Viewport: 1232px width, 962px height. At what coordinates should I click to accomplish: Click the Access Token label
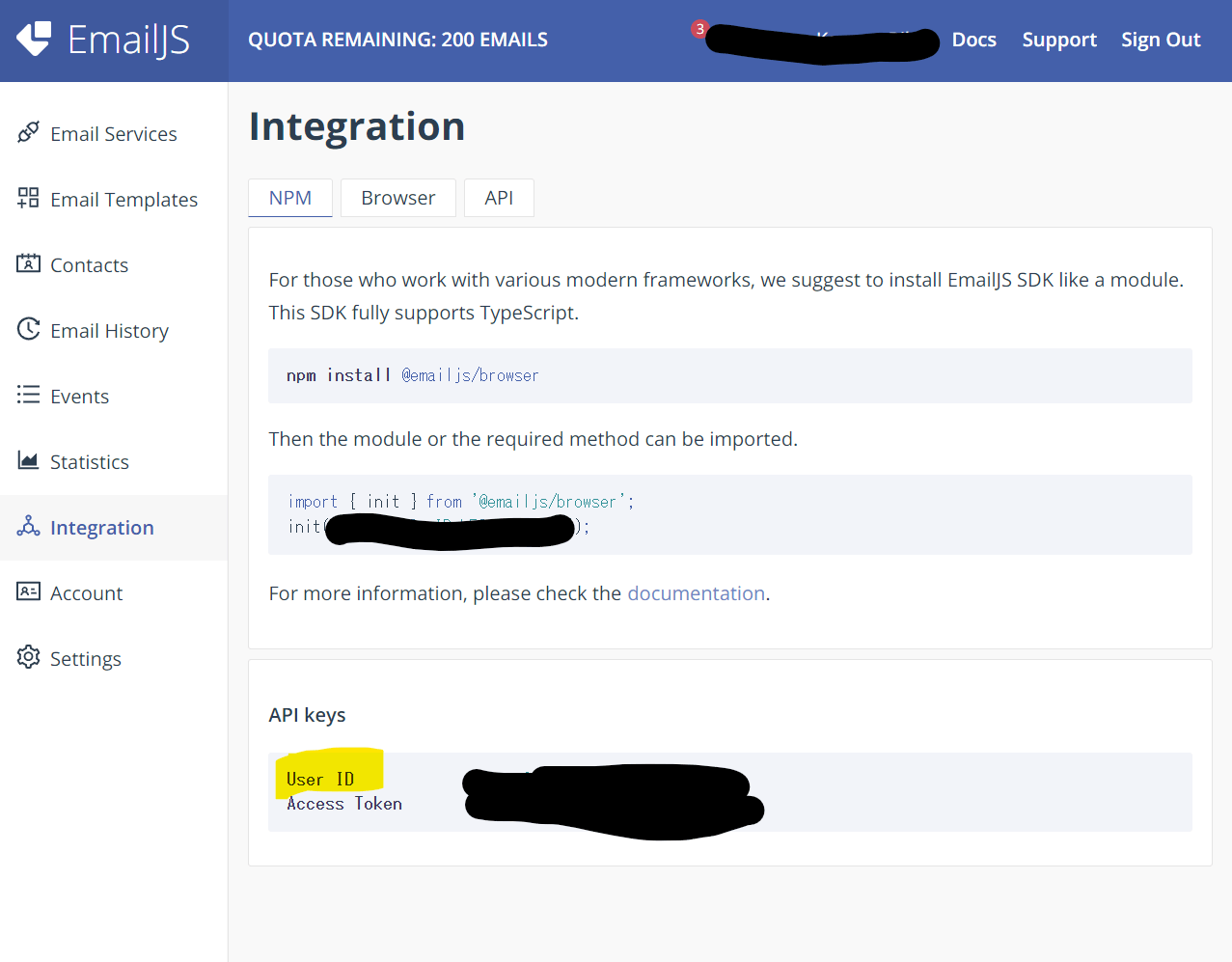coord(344,804)
